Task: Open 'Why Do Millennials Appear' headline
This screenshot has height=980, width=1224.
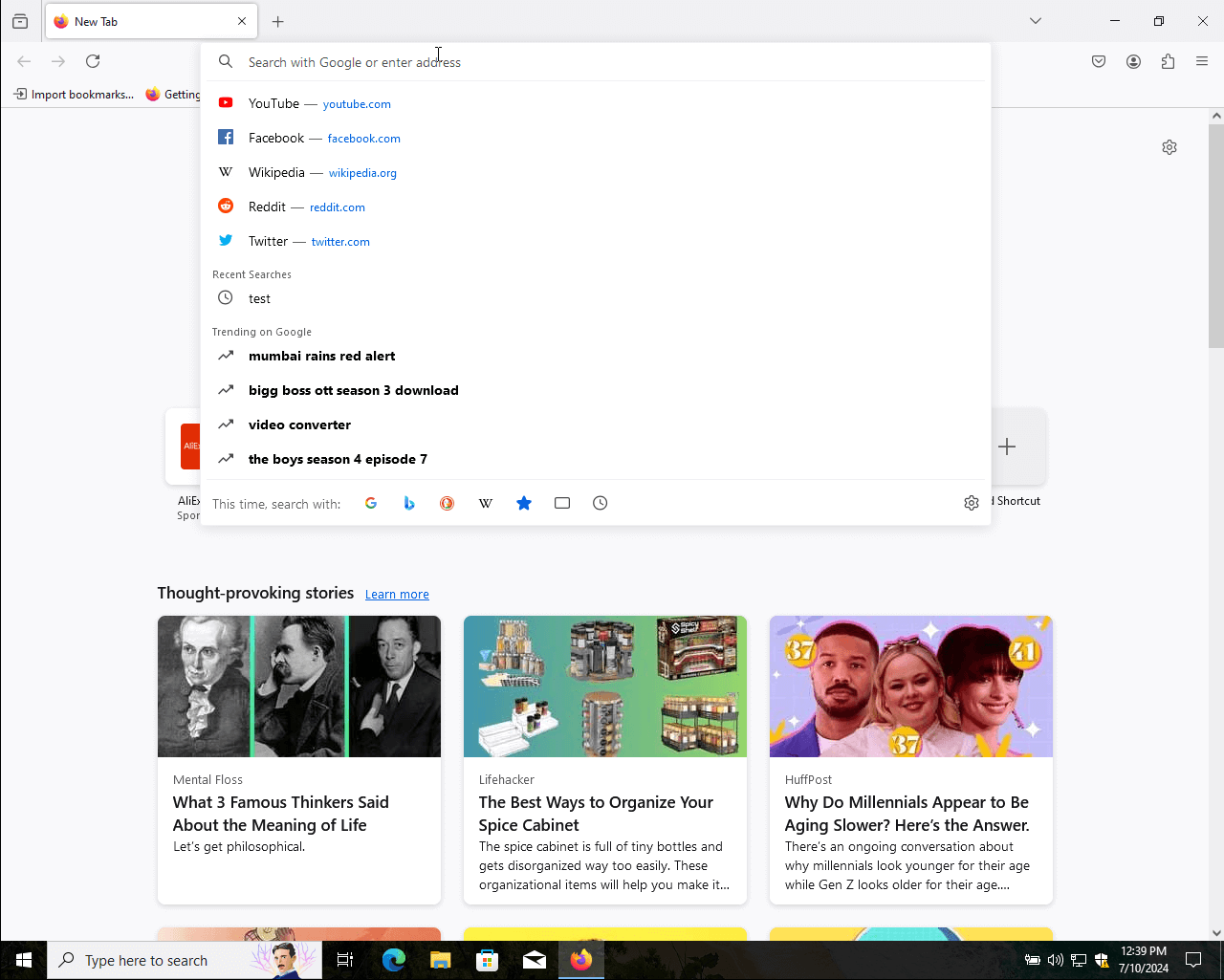Action: (907, 814)
